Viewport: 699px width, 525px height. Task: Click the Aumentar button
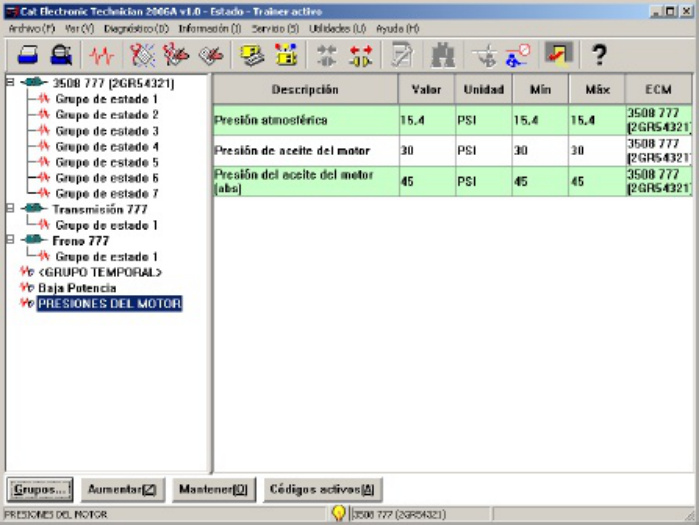pyautogui.click(x=123, y=490)
